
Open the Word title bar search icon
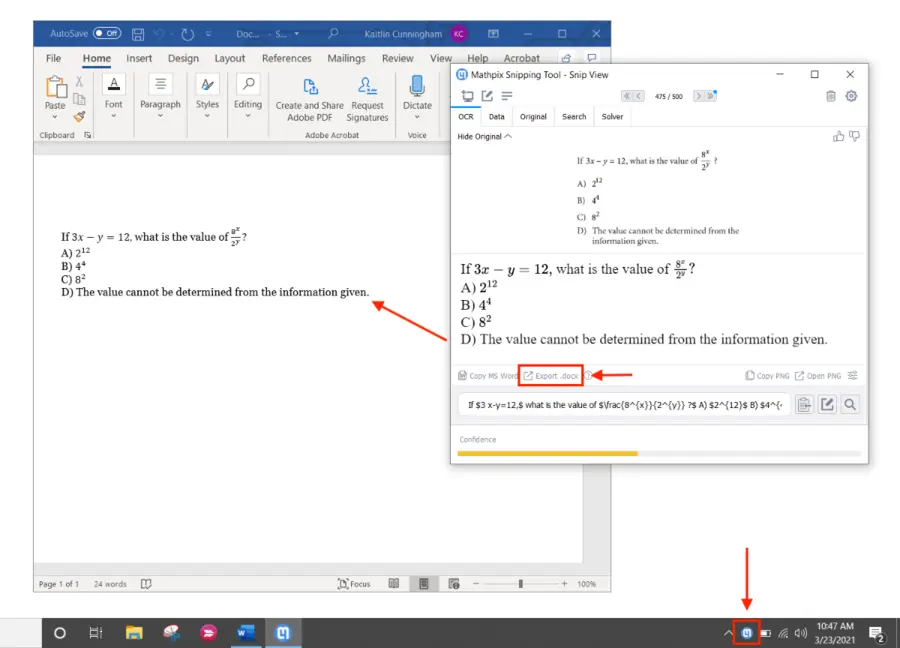(x=333, y=33)
